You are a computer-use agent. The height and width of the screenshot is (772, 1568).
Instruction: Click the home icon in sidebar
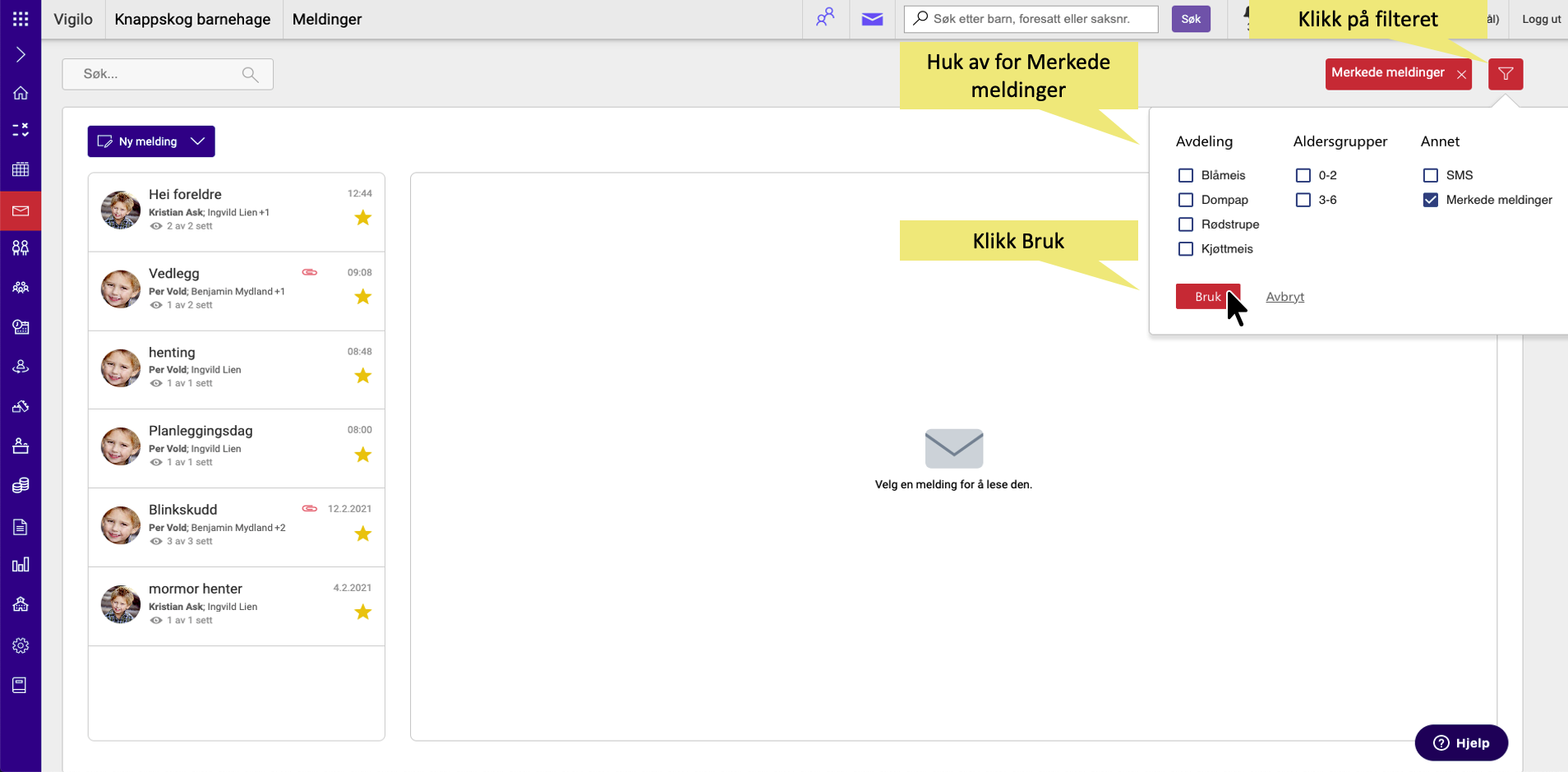(21, 93)
